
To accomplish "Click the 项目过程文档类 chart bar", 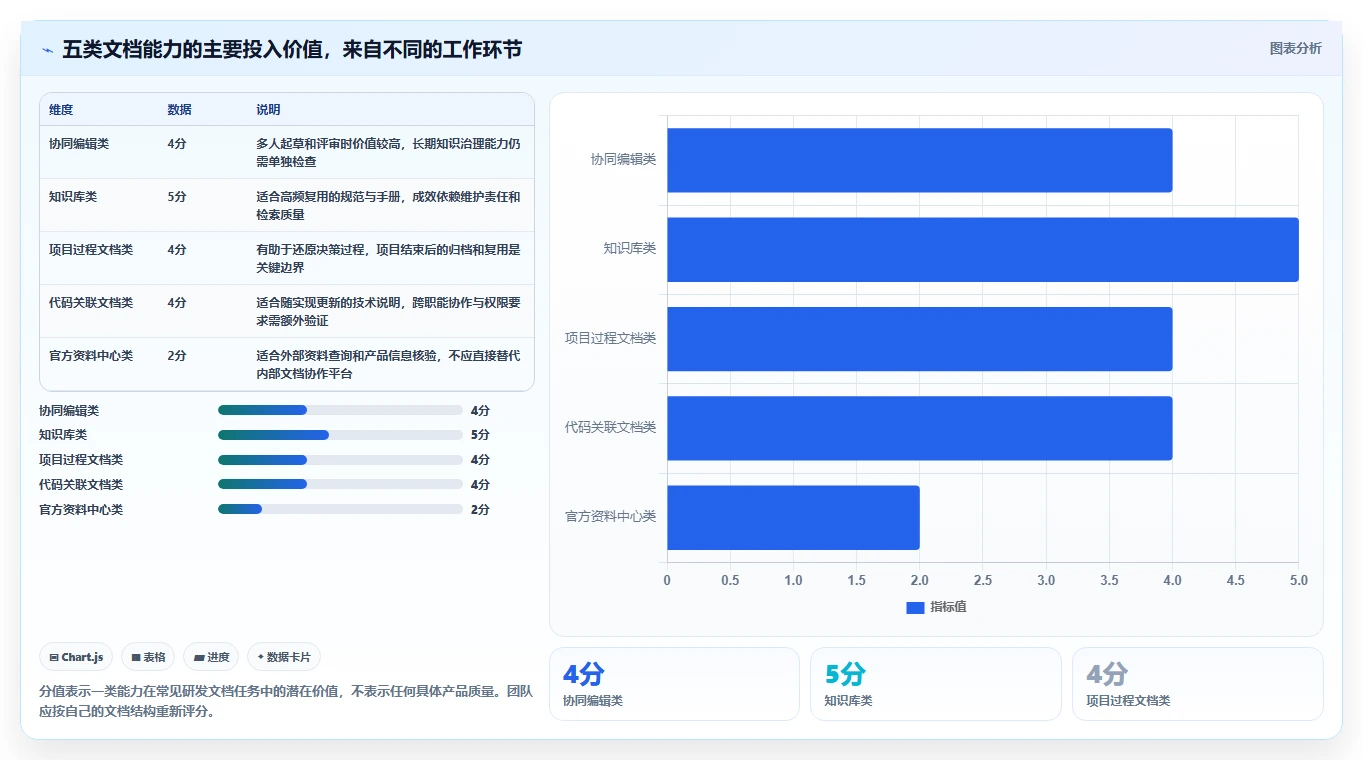I will [x=920, y=339].
